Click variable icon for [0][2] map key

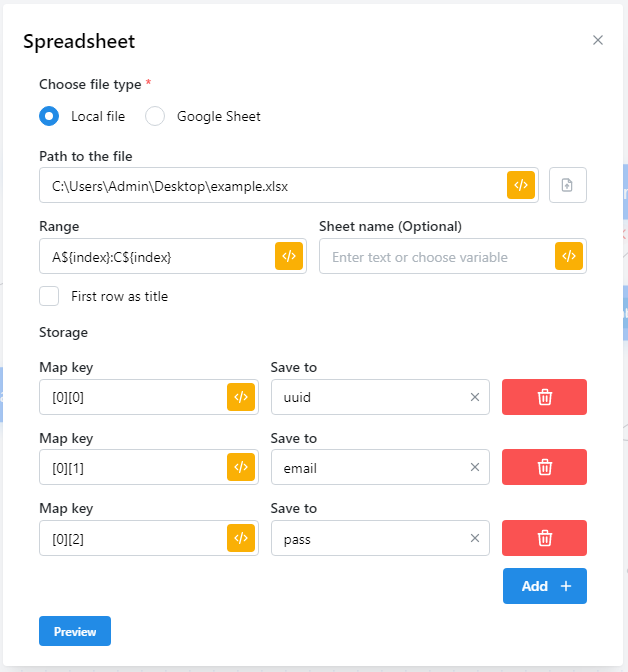coord(241,538)
